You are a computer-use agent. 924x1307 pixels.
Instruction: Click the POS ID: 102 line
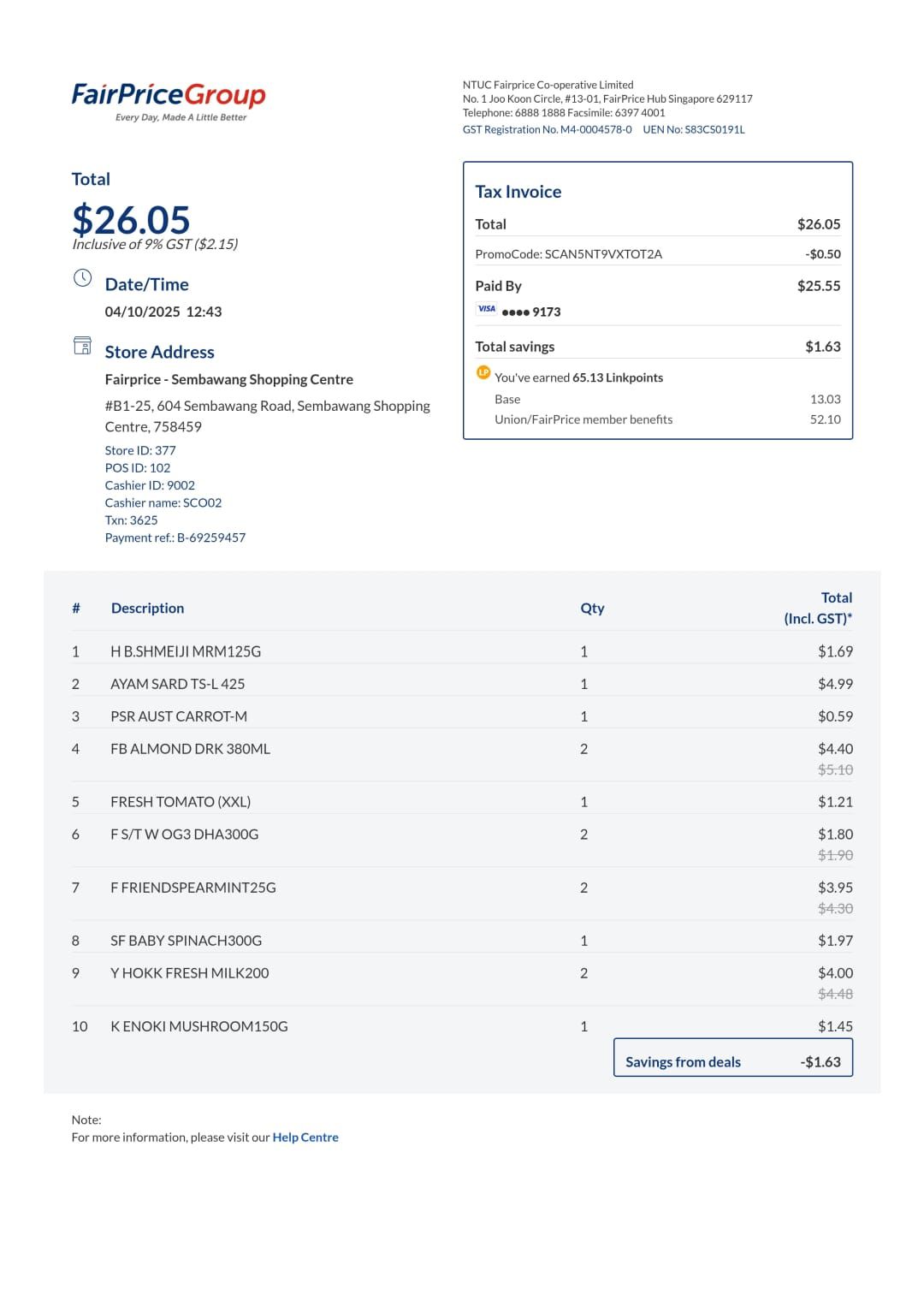(x=138, y=467)
